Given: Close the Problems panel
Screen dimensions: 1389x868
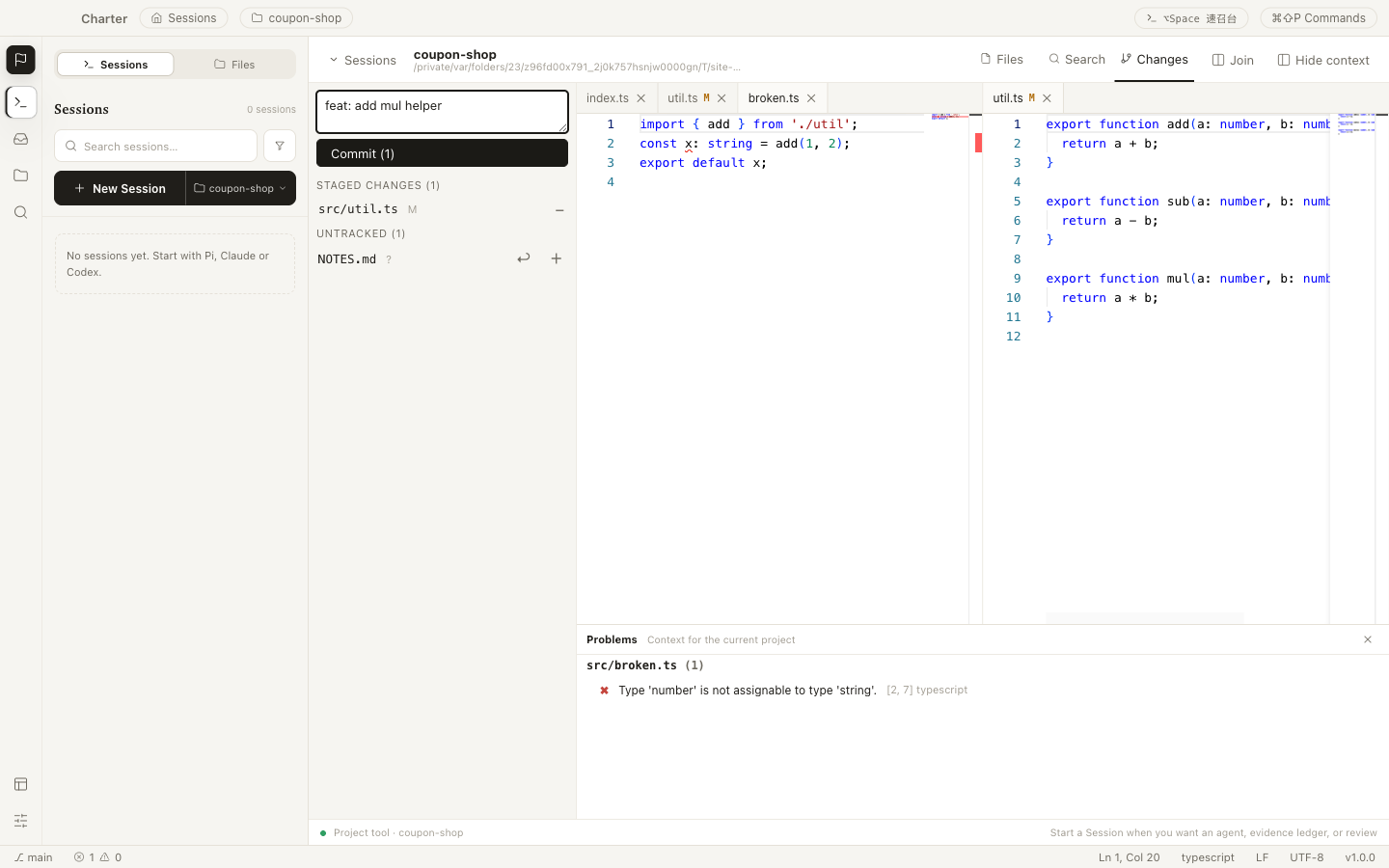Looking at the screenshot, I should (1368, 639).
